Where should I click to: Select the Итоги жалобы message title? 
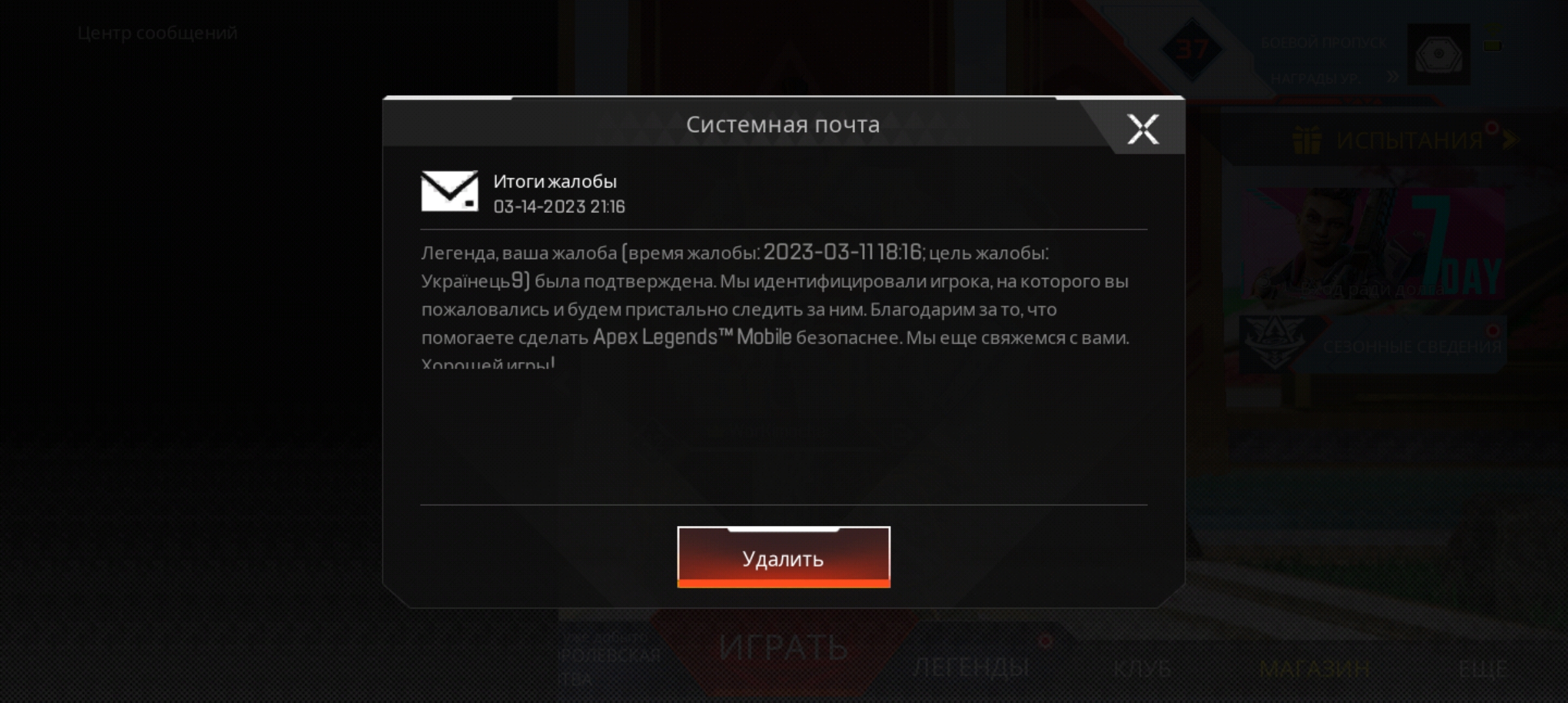[x=555, y=182]
